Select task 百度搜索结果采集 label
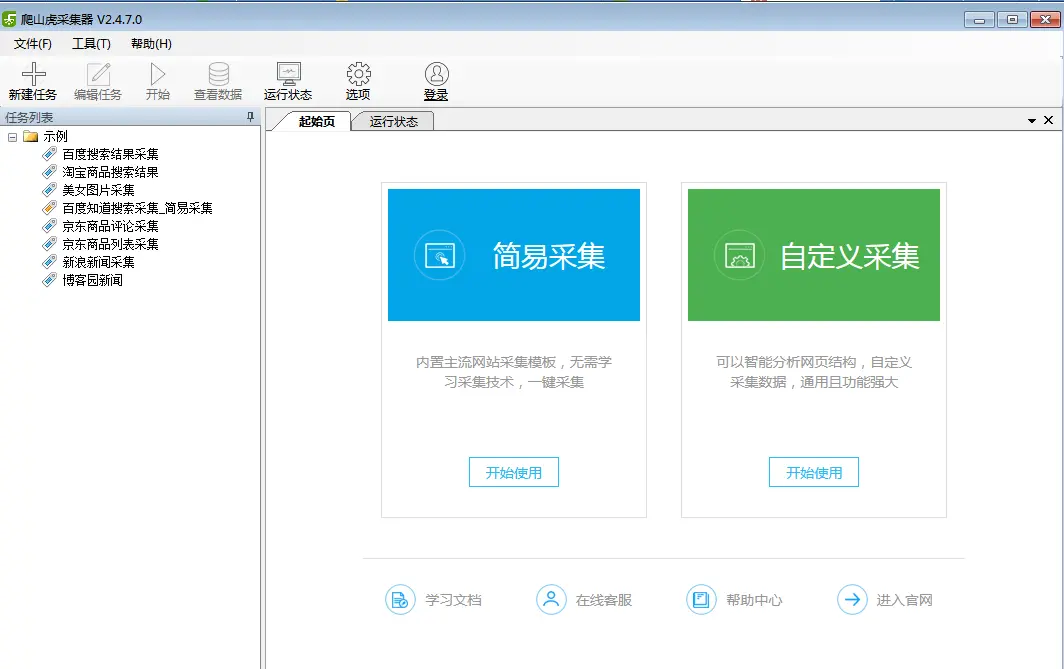 (x=111, y=154)
